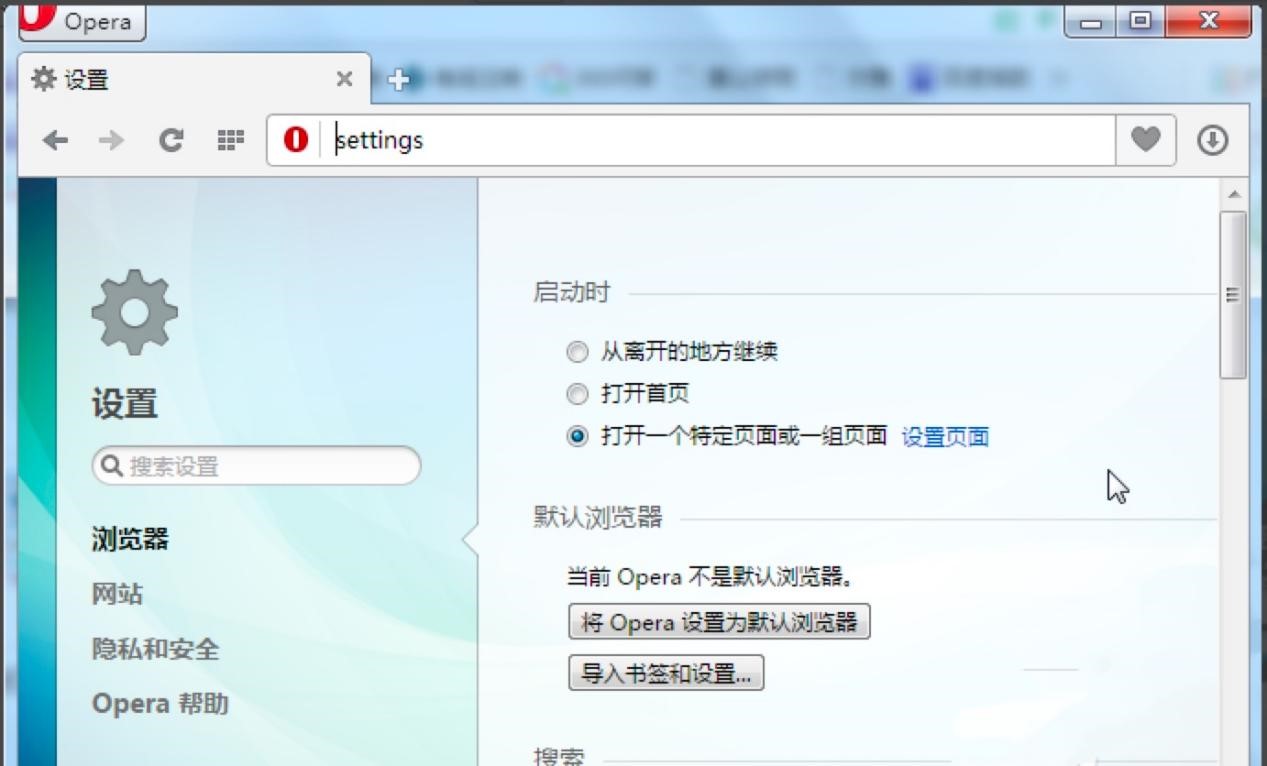Screen dimensions: 1267x766
Task: Click the 导入书签和设置 button
Action: (x=665, y=672)
